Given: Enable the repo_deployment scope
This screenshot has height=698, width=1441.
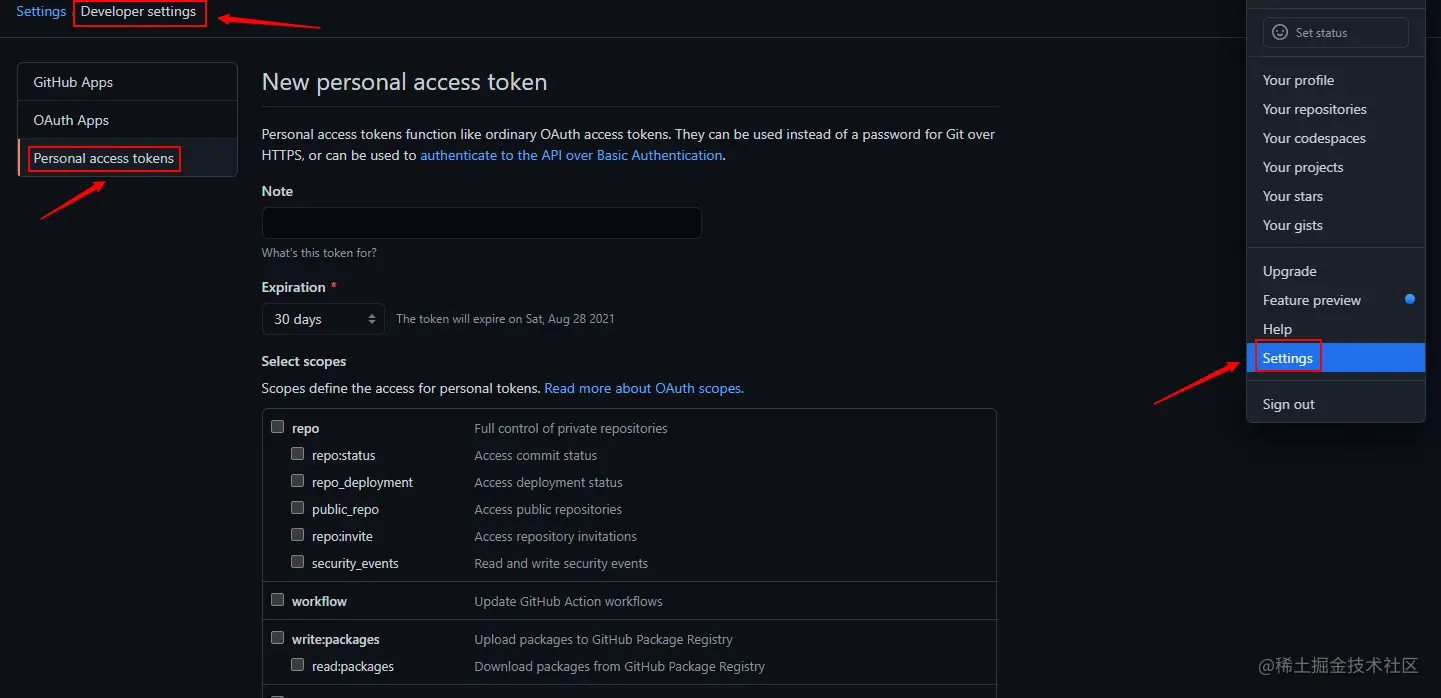Looking at the screenshot, I should point(298,480).
